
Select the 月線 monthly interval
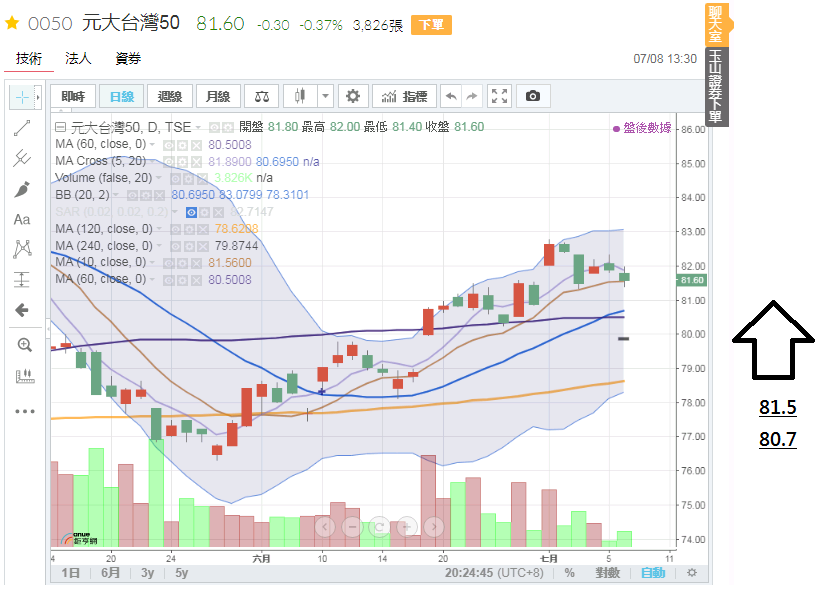pyautogui.click(x=218, y=96)
